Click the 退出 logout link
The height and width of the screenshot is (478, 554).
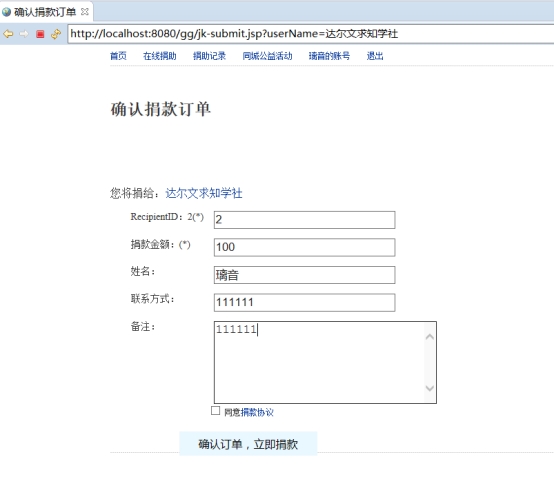click(x=375, y=56)
